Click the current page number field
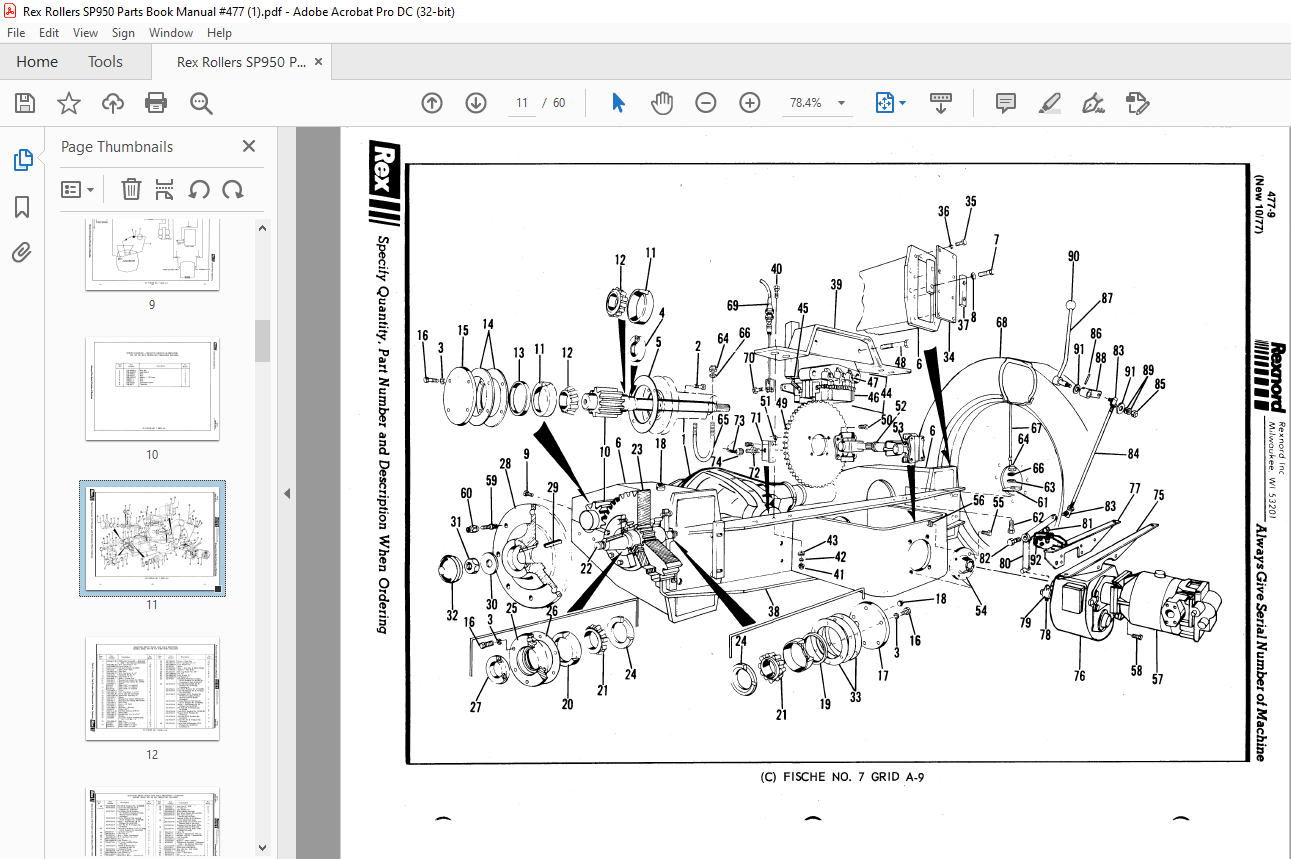The height and width of the screenshot is (859, 1291). click(522, 103)
